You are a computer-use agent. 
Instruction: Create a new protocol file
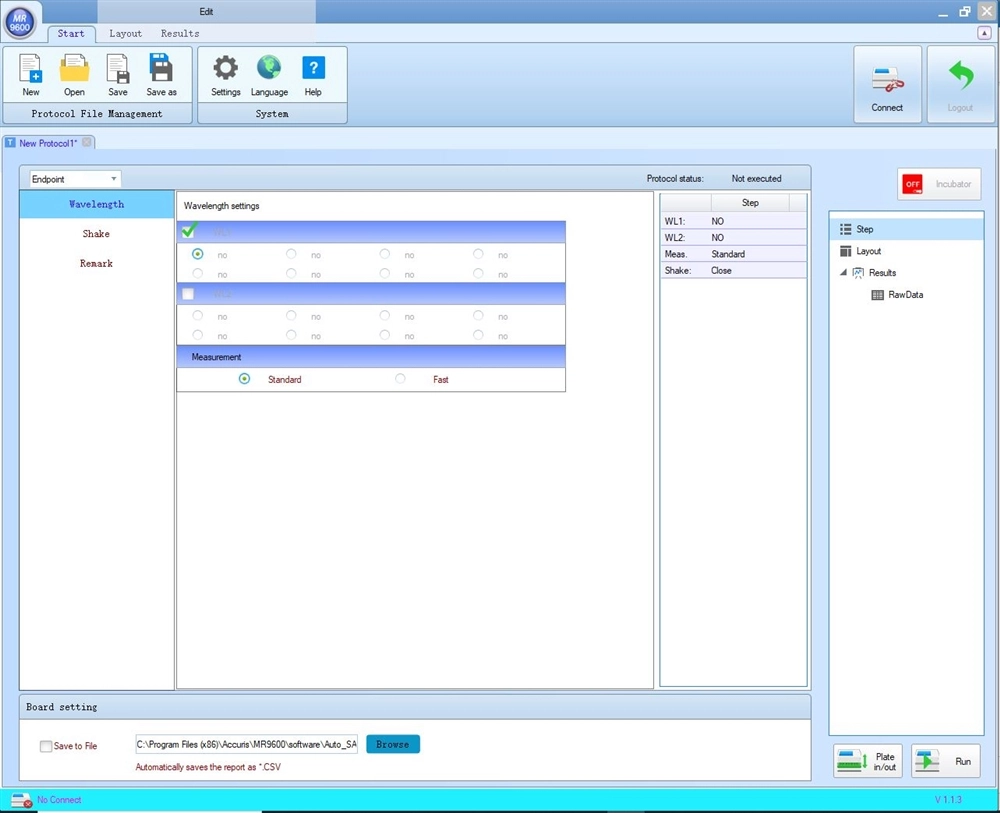(30, 74)
